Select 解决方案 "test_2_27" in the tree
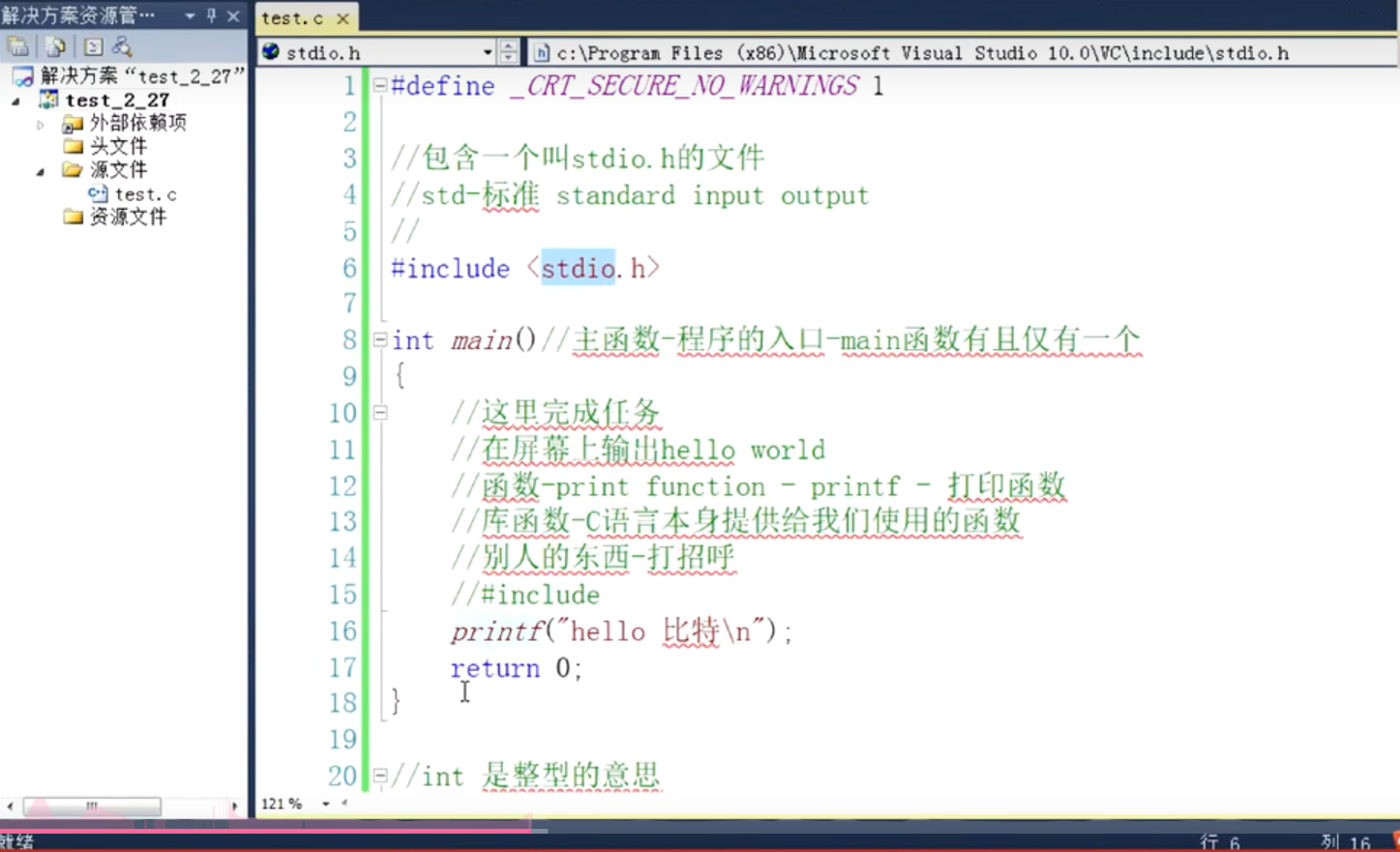The height and width of the screenshot is (852, 1400). [142, 76]
